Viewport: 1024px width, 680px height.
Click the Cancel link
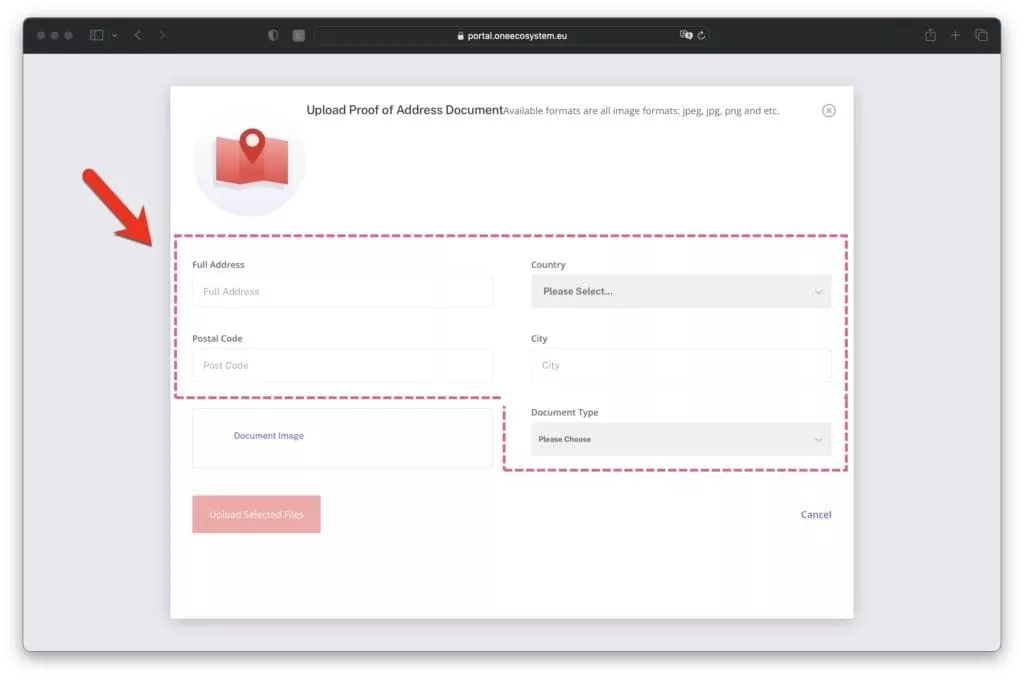(x=815, y=515)
